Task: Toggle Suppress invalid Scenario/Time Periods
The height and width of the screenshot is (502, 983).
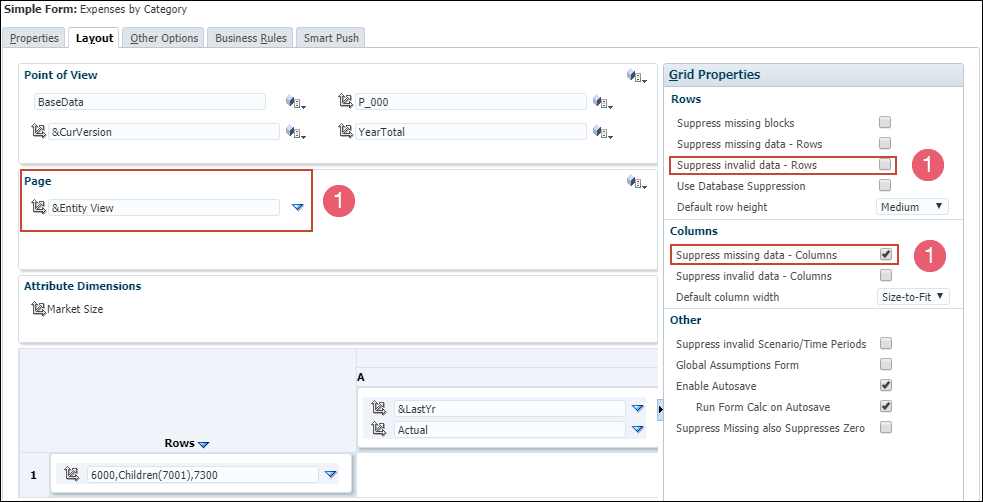Action: [886, 343]
